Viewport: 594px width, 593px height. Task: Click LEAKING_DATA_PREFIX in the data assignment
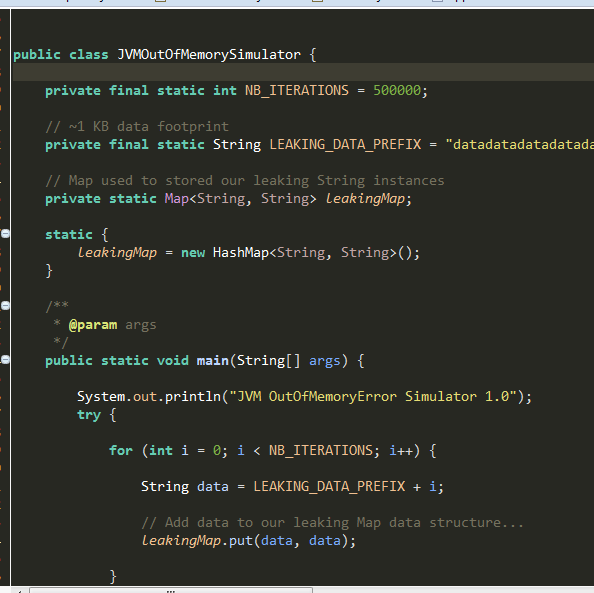329,487
